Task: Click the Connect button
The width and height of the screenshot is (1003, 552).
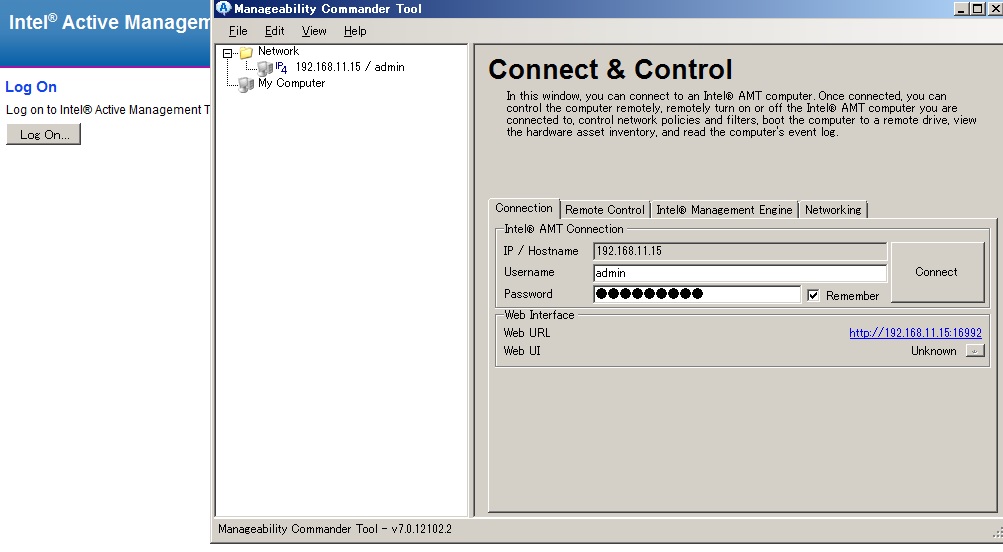Action: point(937,272)
